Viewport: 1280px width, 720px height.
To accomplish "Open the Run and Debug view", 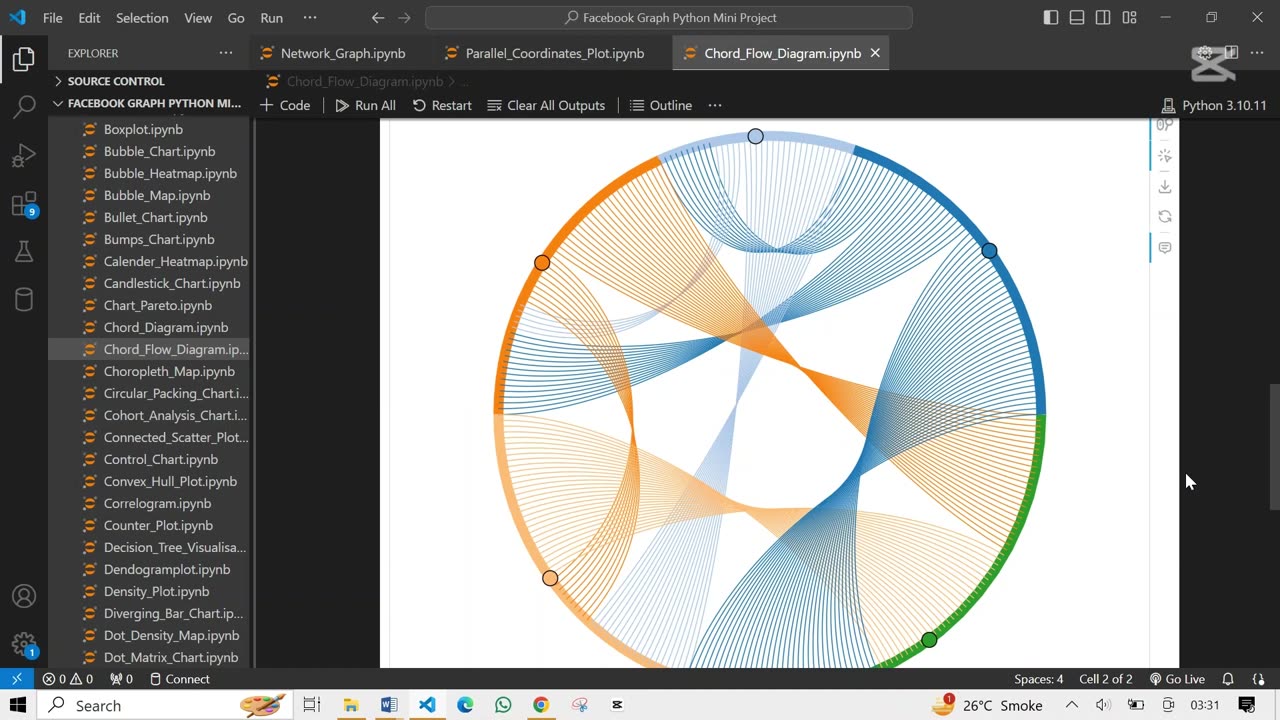I will point(24,156).
